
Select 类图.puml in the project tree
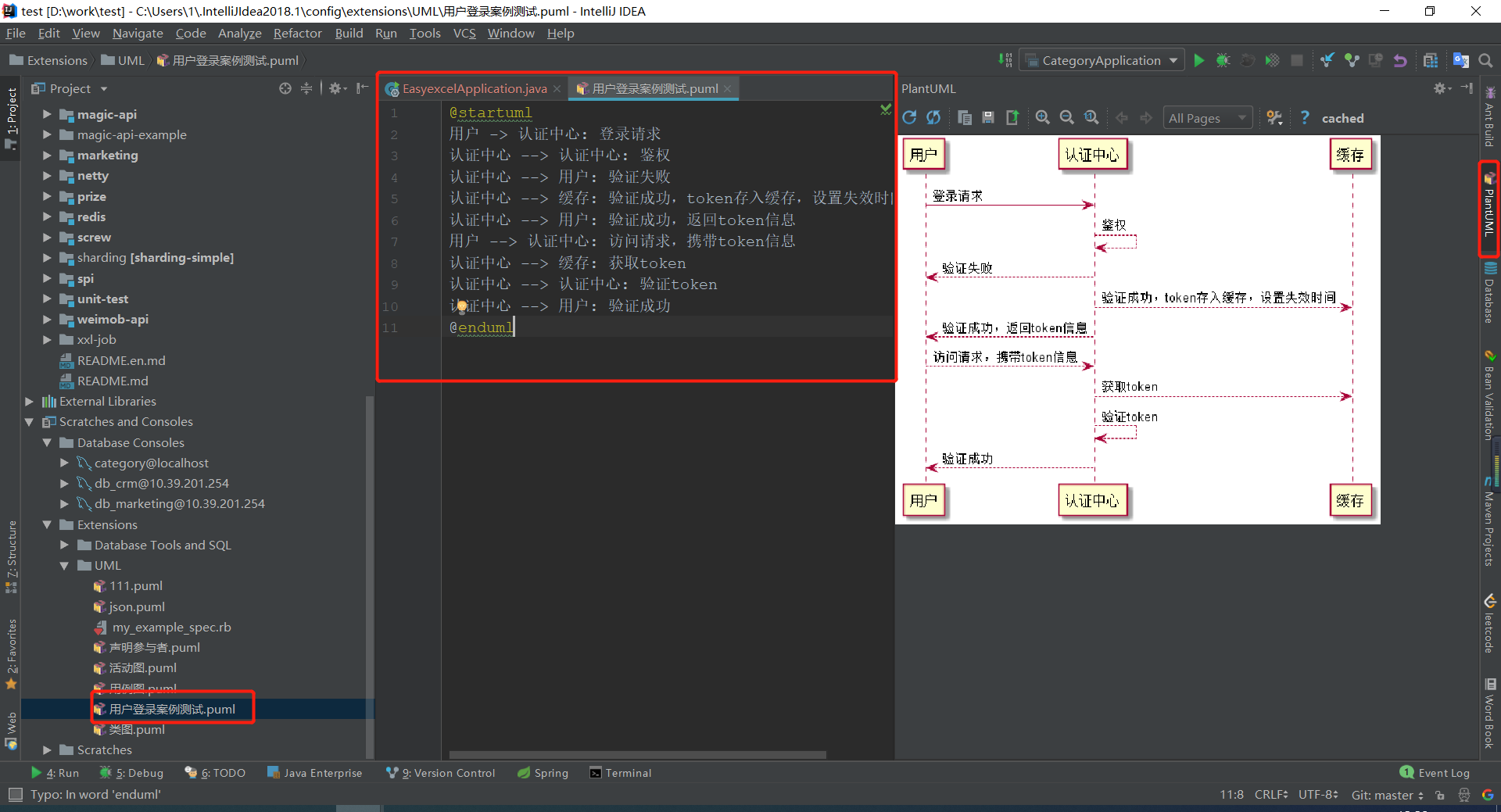[x=138, y=728]
